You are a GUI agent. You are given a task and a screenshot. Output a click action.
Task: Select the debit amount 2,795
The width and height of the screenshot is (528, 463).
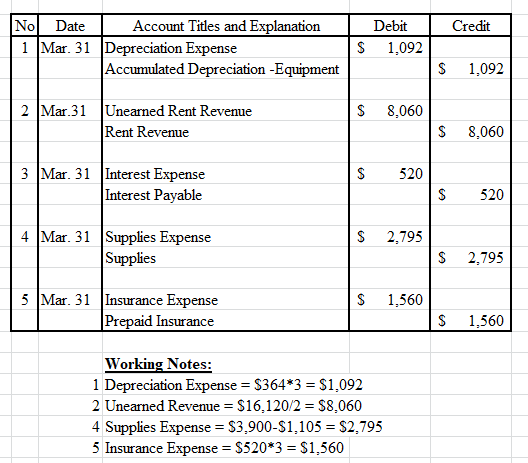click(x=390, y=237)
